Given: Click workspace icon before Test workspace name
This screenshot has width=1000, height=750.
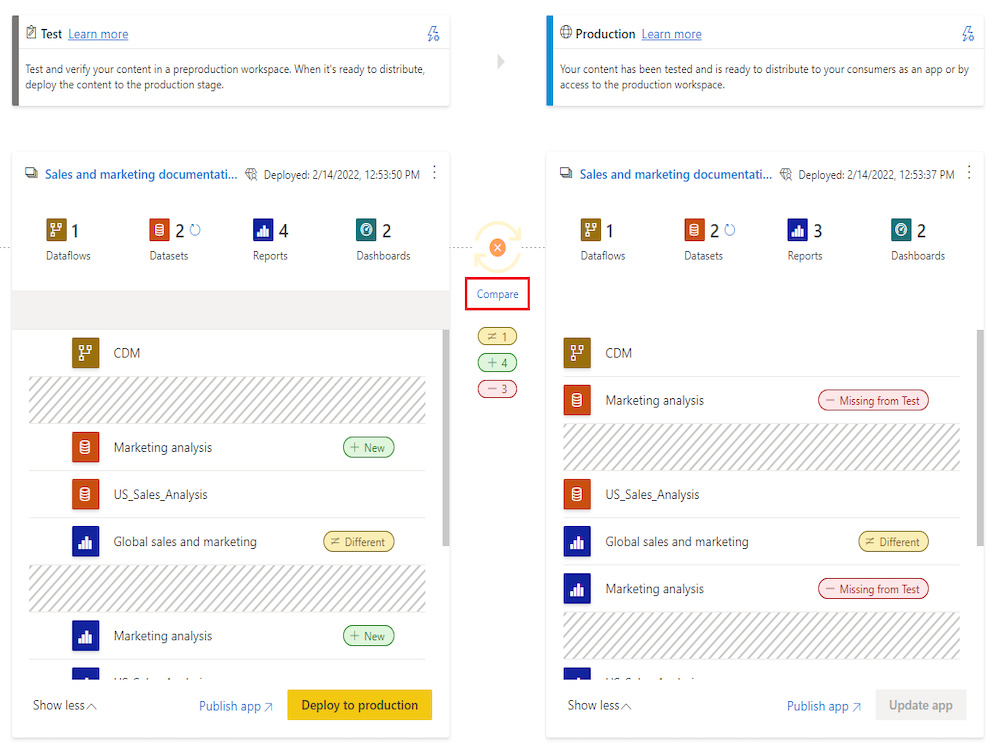Looking at the screenshot, I should coord(31,173).
